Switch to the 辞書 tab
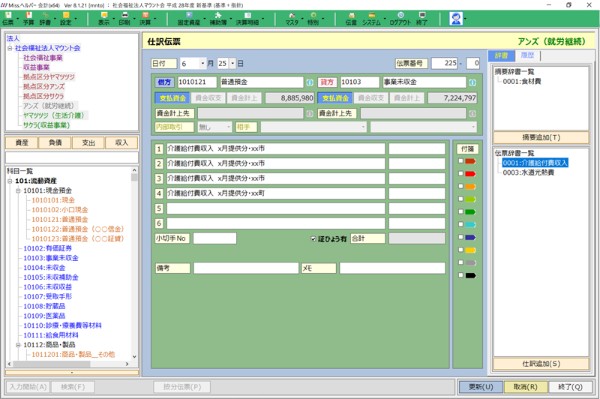Screen dimensions: 600x399 click(x=501, y=55)
